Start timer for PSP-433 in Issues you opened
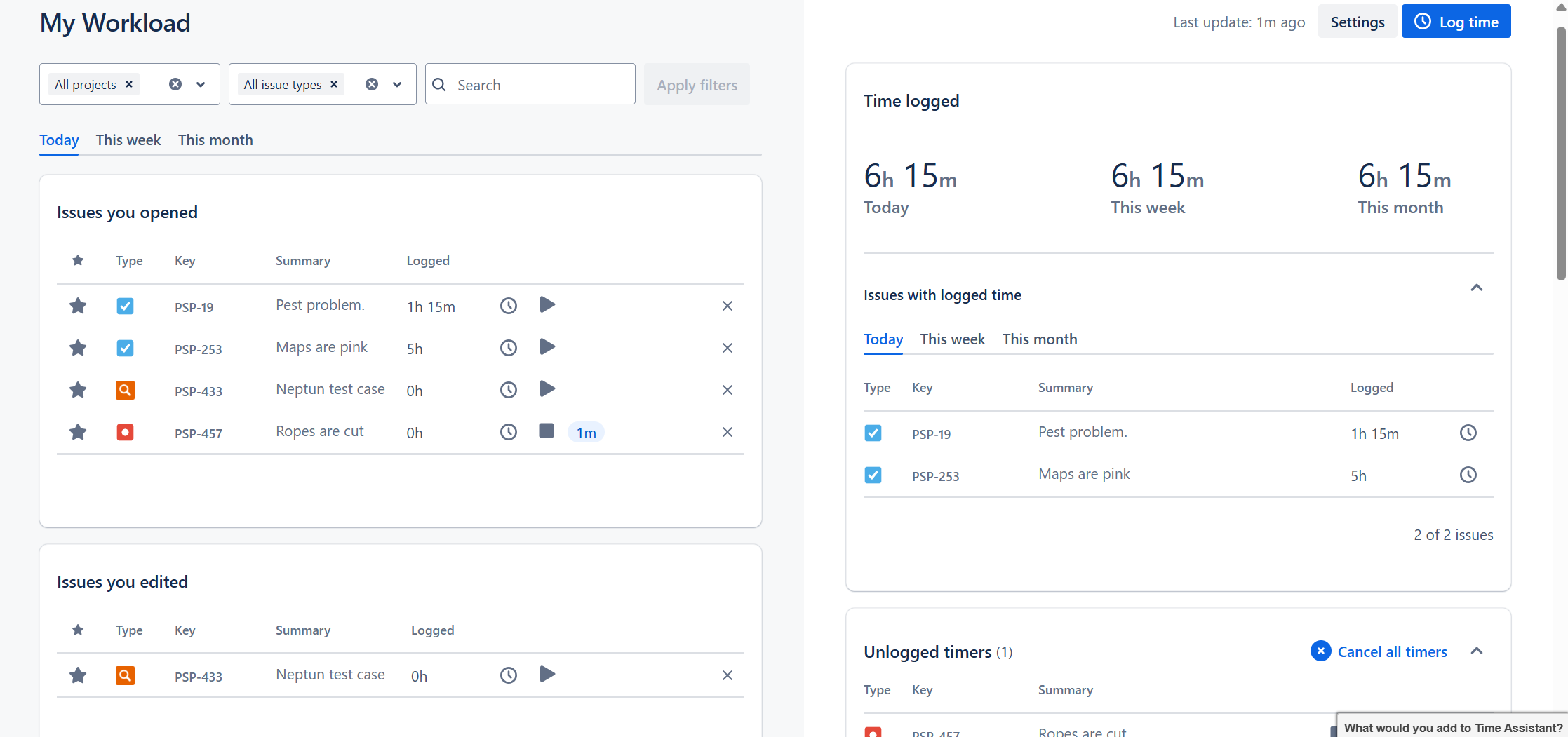1568x737 pixels. (547, 389)
